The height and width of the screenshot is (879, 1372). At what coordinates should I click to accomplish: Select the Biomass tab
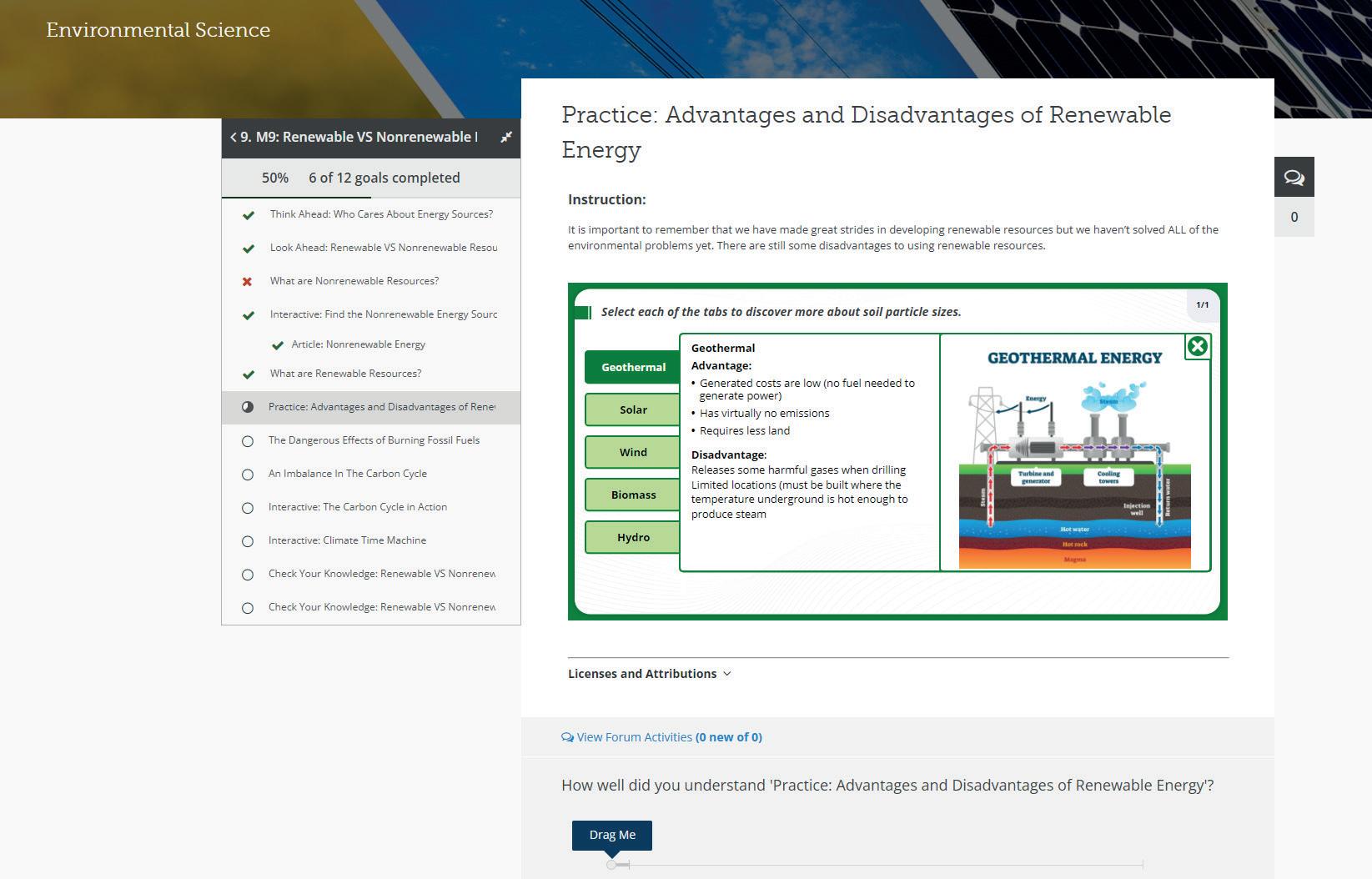(633, 495)
